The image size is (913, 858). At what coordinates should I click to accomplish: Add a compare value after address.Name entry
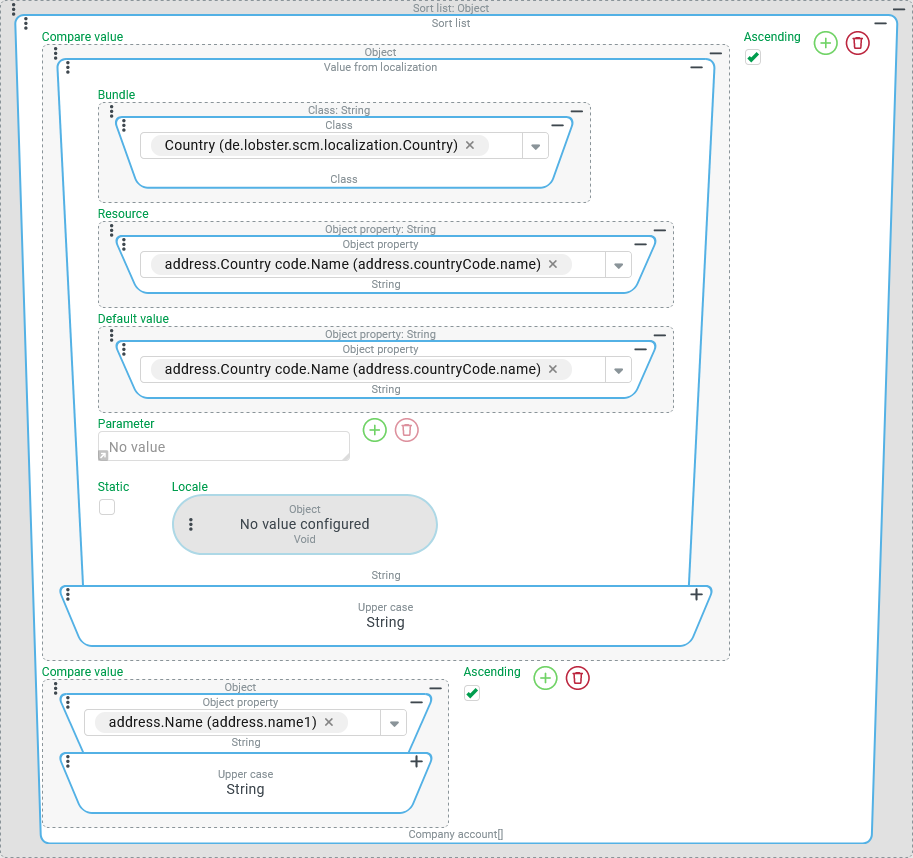pos(545,678)
